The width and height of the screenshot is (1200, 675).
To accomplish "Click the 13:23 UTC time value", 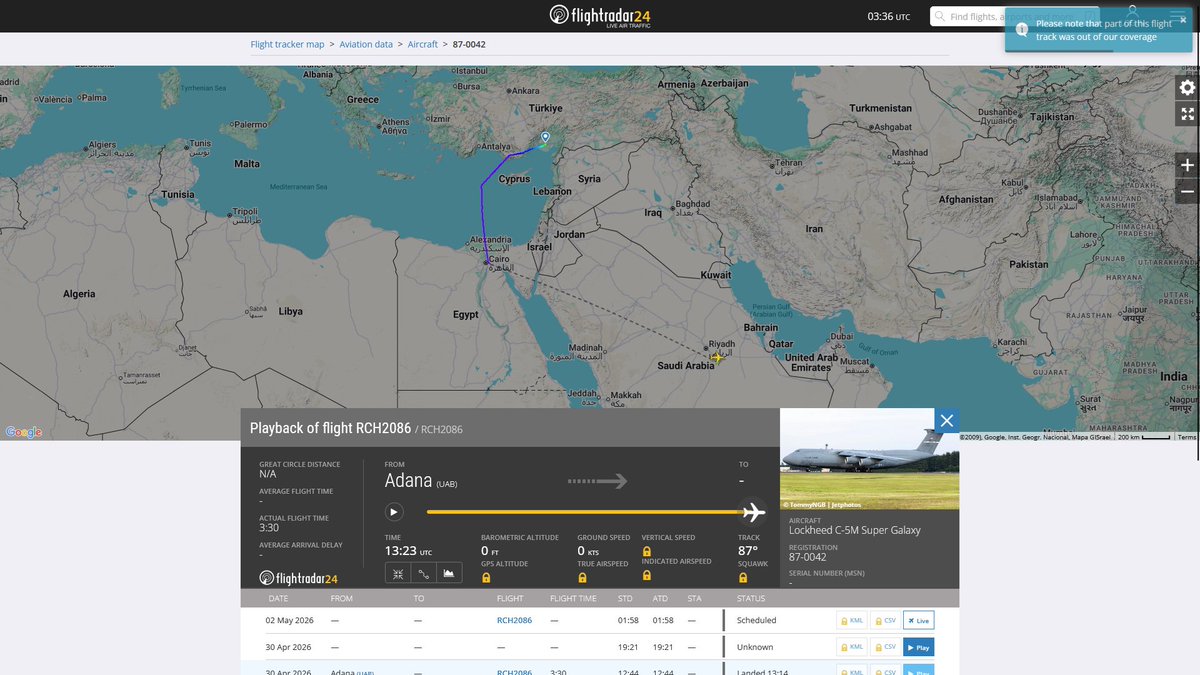I will tap(408, 551).
